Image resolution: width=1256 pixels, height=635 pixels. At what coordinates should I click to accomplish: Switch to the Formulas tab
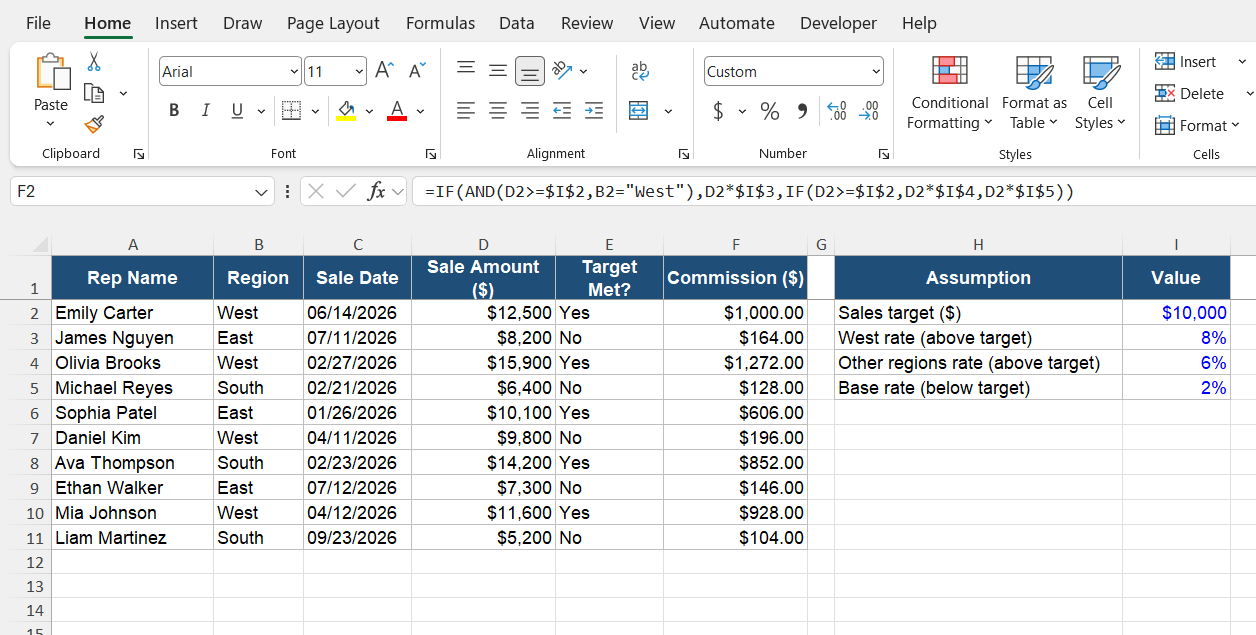[x=440, y=22]
